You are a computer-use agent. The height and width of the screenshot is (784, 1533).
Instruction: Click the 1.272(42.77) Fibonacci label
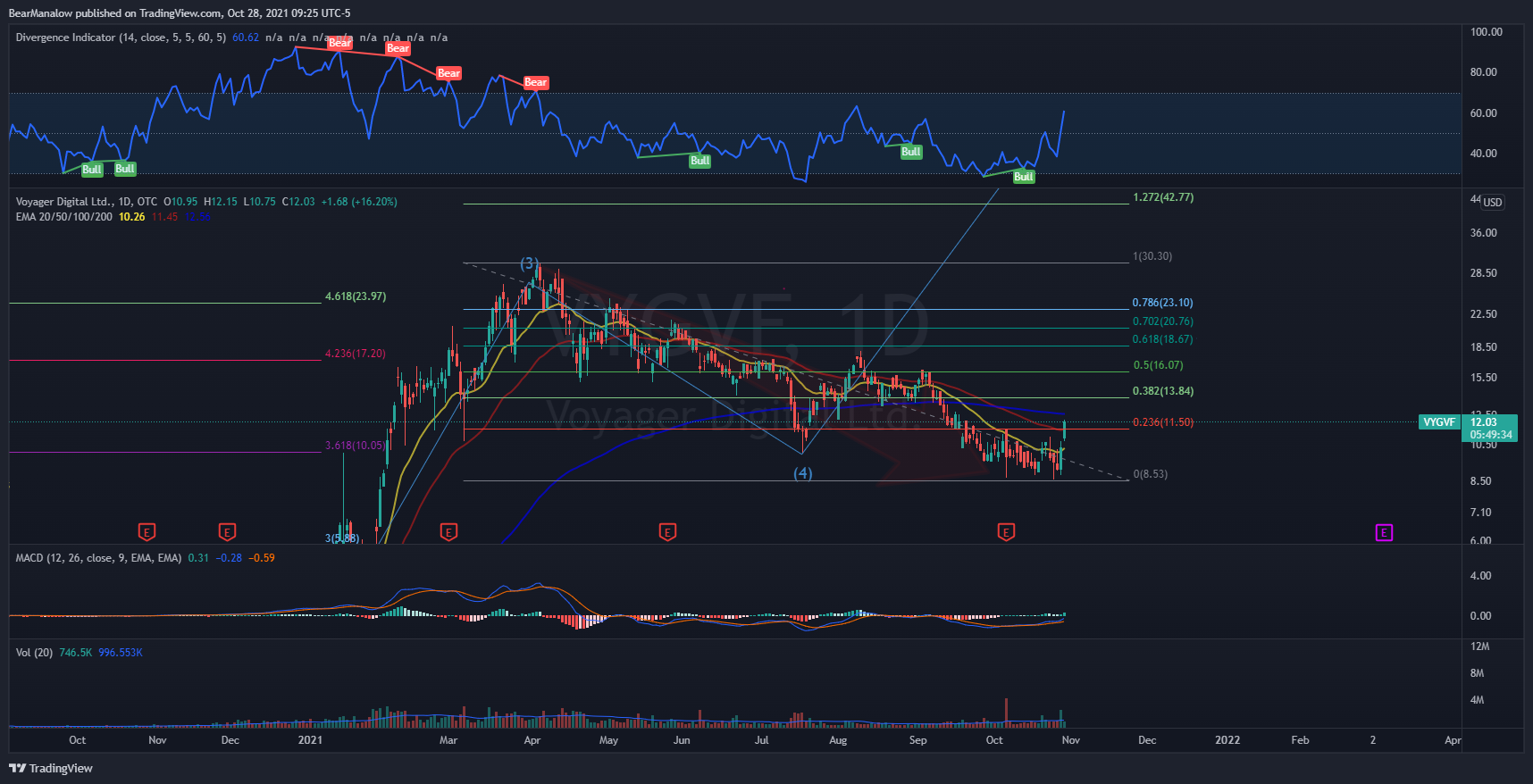[1163, 197]
